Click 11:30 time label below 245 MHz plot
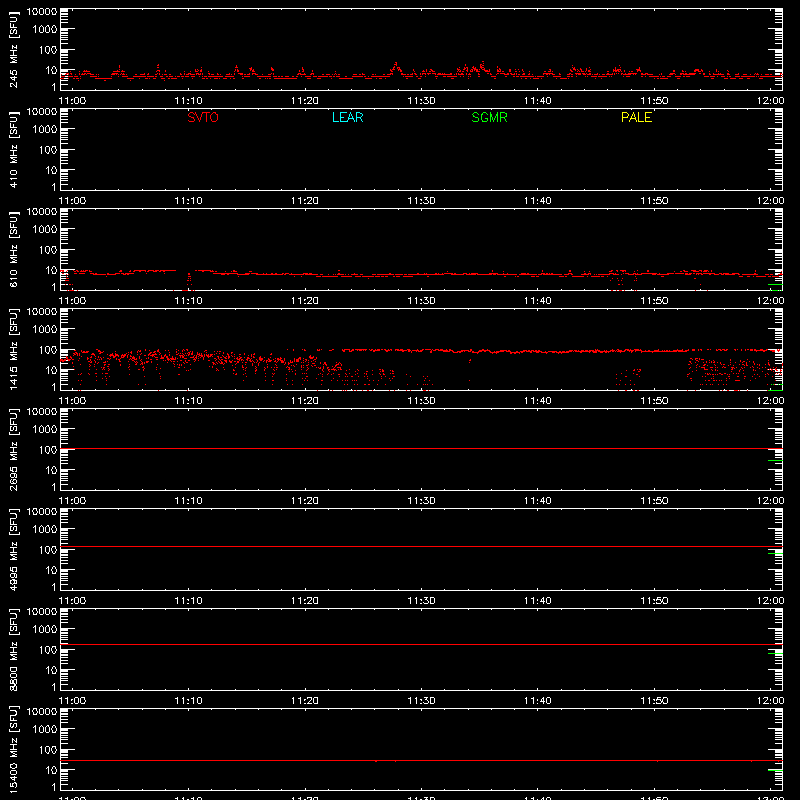800x800 pixels. pos(421,101)
